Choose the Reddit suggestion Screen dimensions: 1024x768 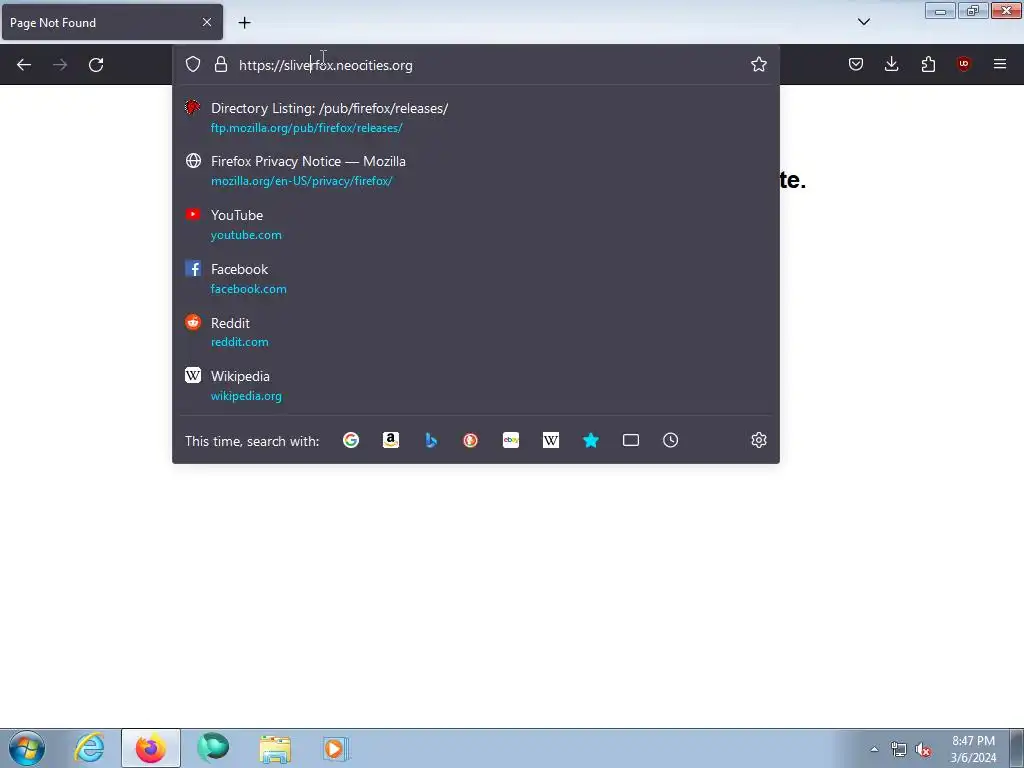(x=475, y=332)
